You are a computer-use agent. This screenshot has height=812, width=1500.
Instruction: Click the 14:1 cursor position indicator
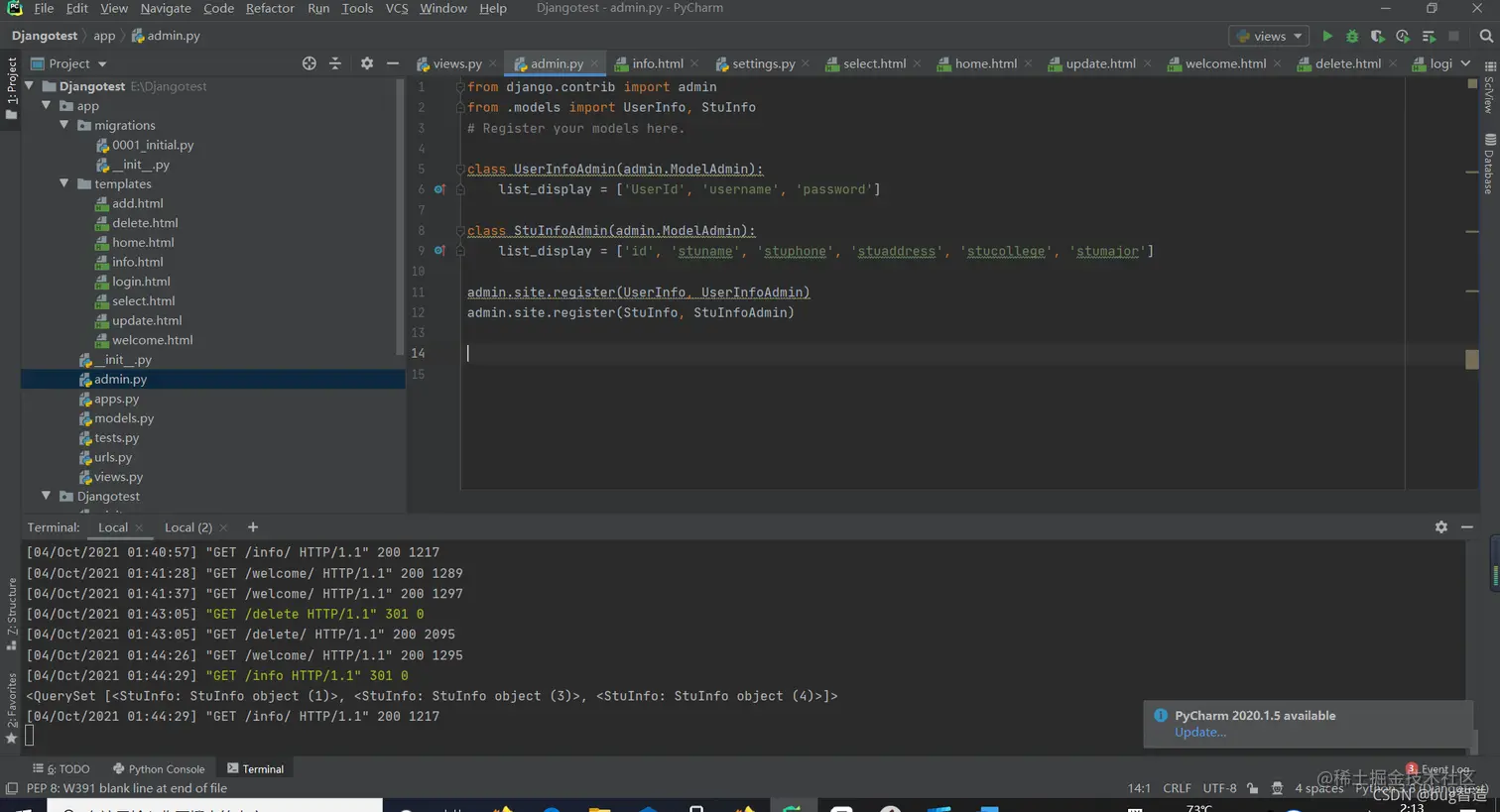coord(1139,788)
